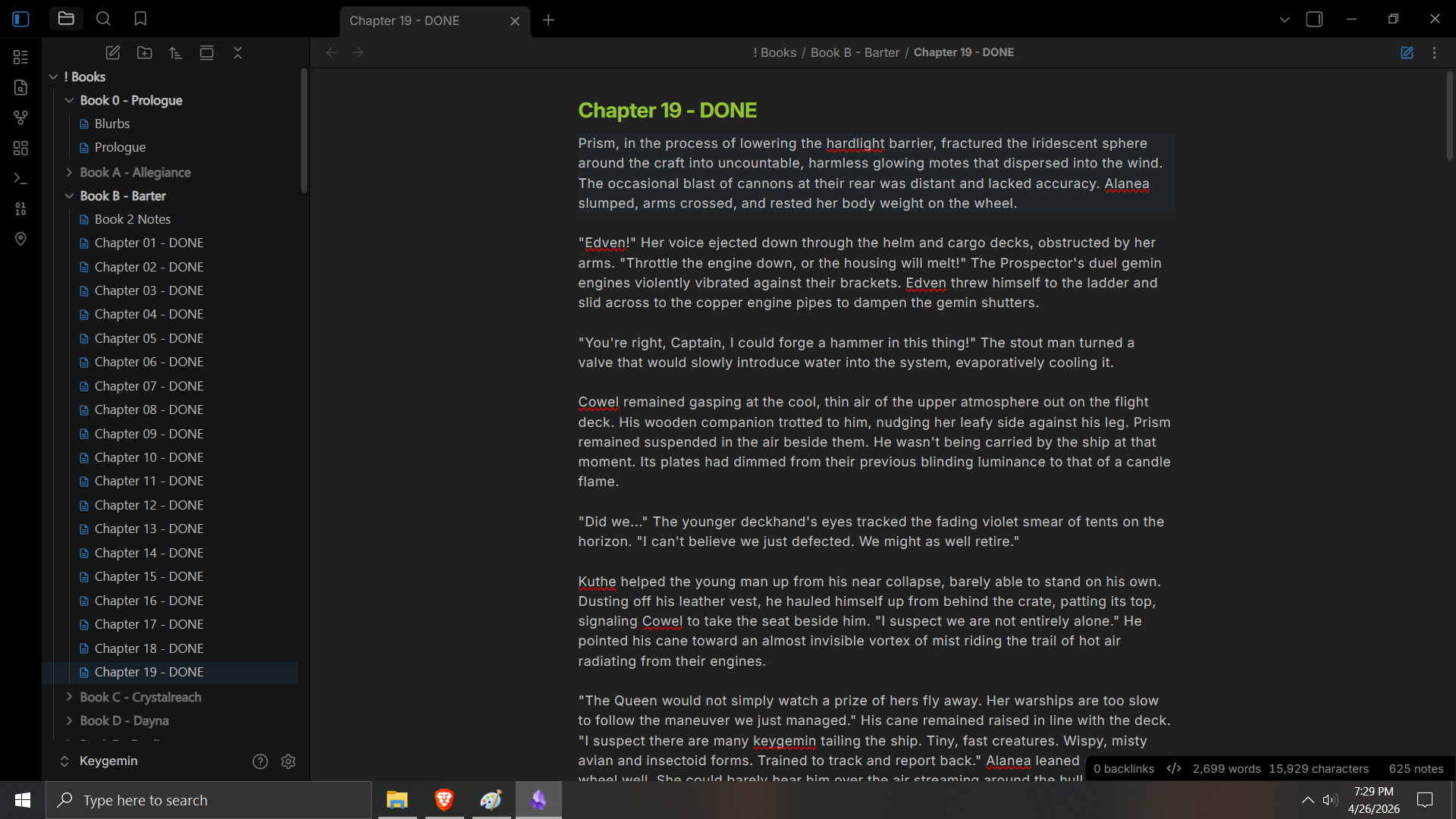Open the help icon in sidebar

260,761
